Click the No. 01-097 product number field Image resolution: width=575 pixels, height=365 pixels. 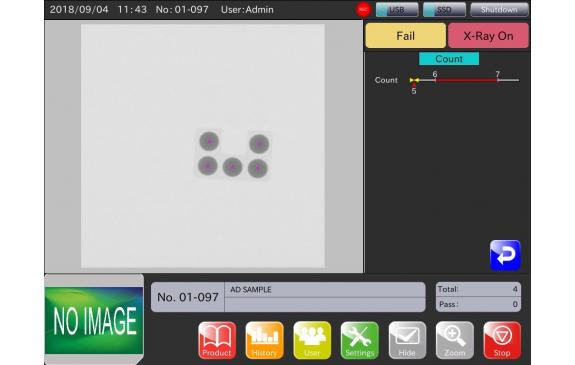click(x=188, y=297)
